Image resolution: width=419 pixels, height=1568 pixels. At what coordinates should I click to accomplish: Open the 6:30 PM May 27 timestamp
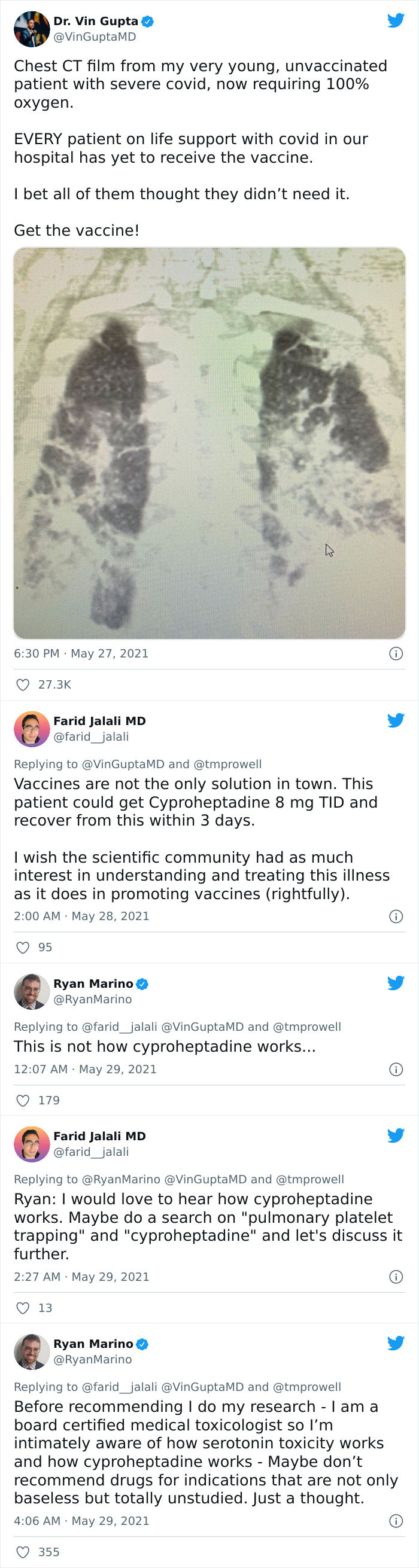(82, 654)
